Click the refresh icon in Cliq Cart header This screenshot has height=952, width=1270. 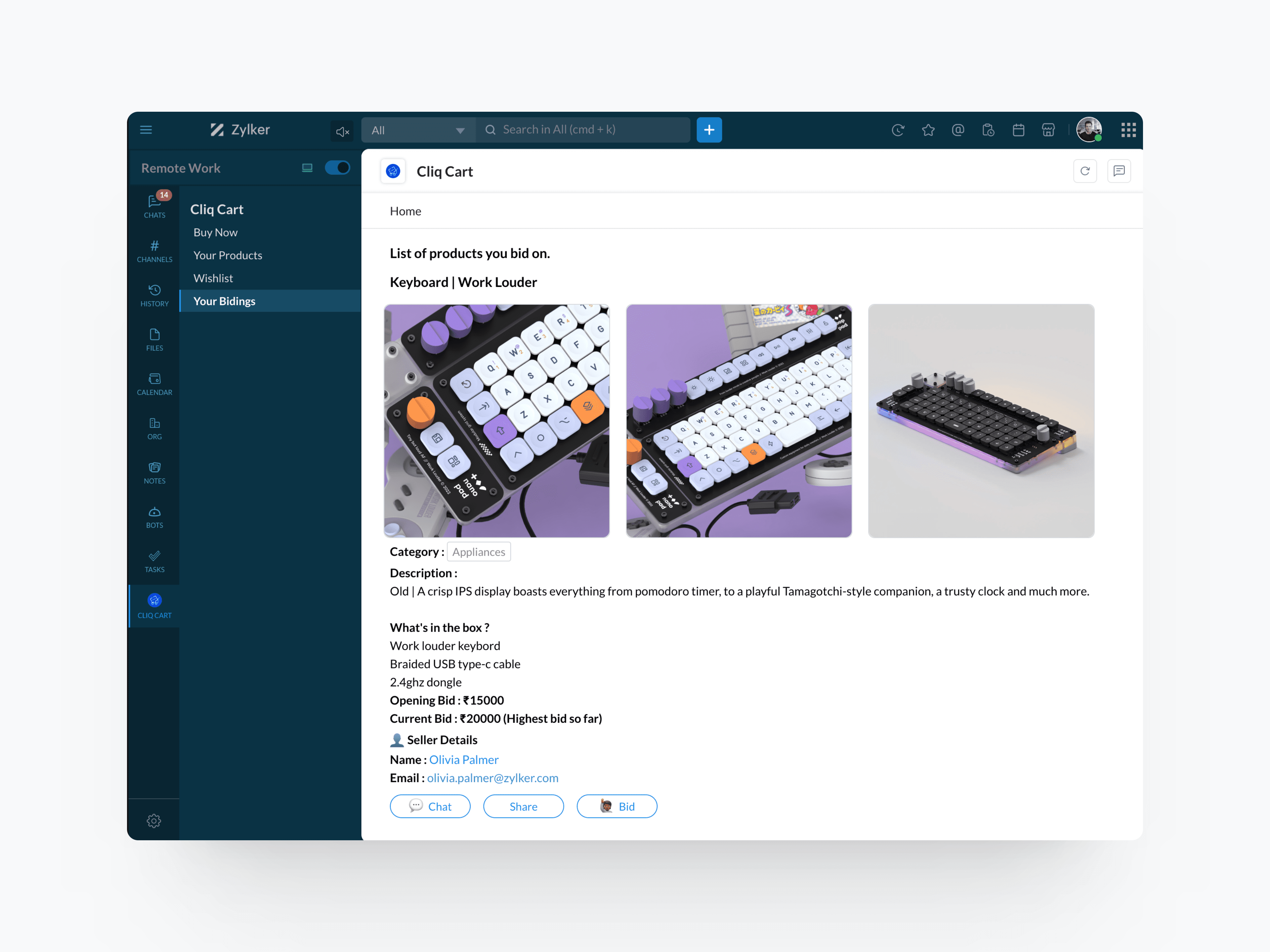coord(1084,171)
